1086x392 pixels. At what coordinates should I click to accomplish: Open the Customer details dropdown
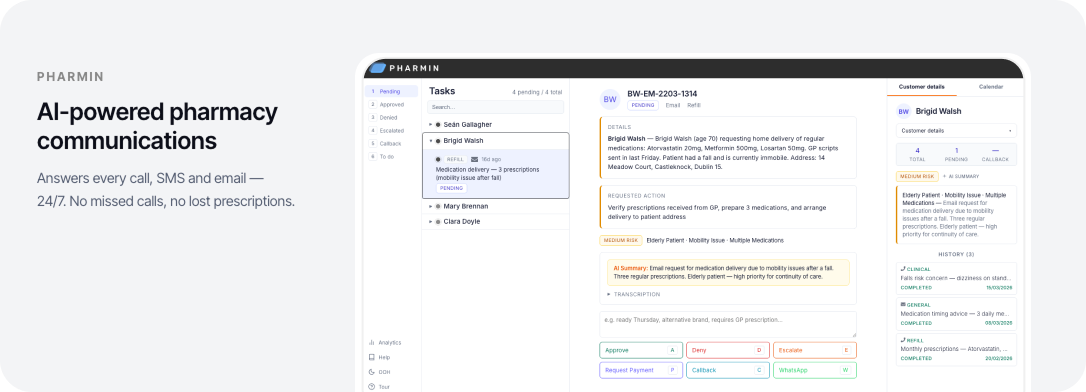pyautogui.click(x=956, y=130)
